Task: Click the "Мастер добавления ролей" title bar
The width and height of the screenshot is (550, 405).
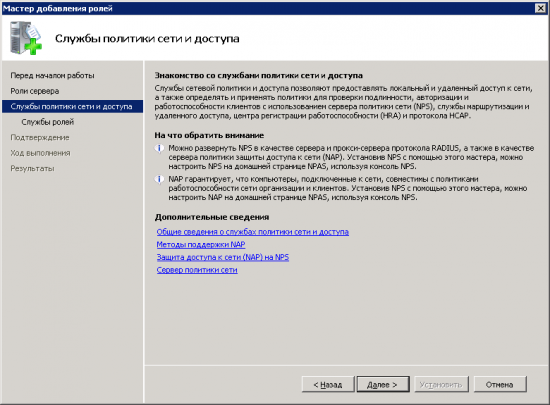Action: (x=267, y=8)
